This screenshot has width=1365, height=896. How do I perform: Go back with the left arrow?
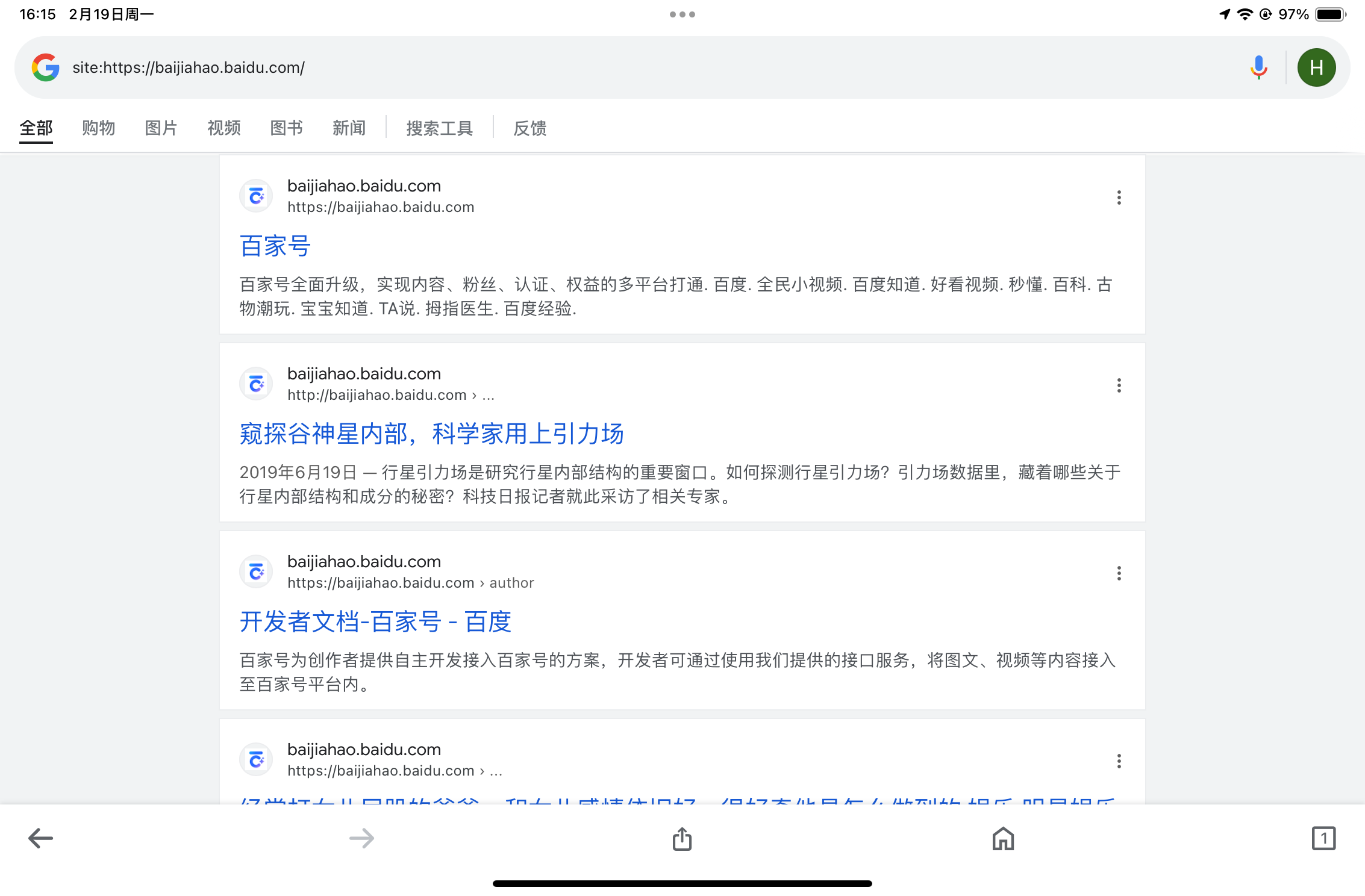pos(41,838)
